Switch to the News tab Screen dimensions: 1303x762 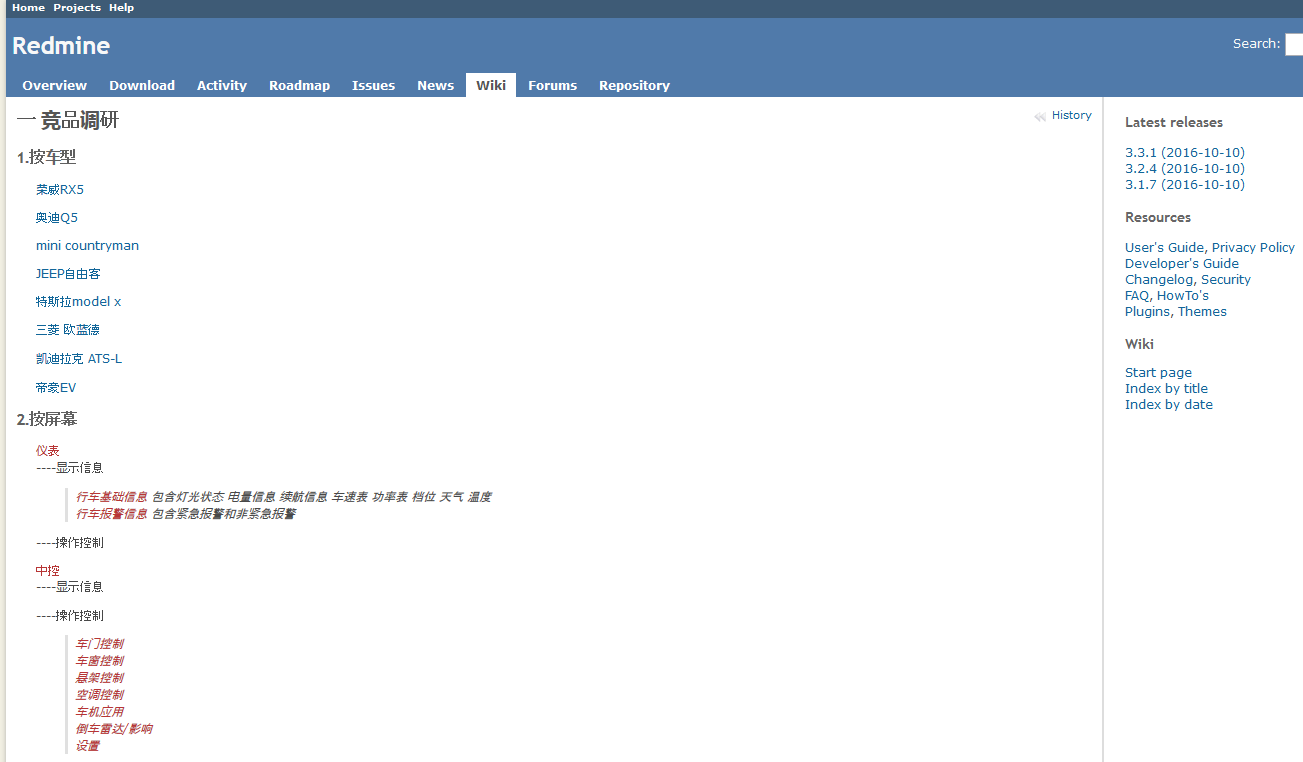point(435,85)
